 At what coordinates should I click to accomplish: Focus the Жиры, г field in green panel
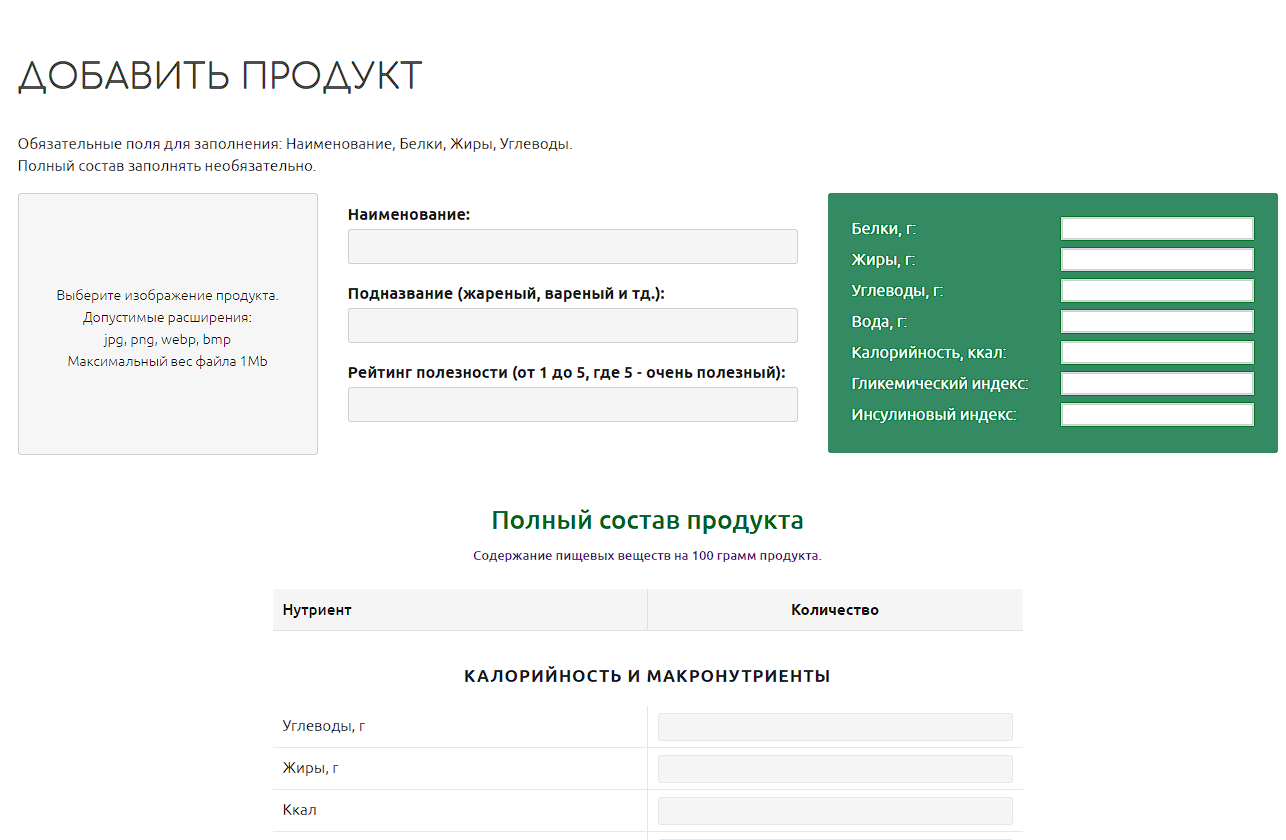[1156, 260]
